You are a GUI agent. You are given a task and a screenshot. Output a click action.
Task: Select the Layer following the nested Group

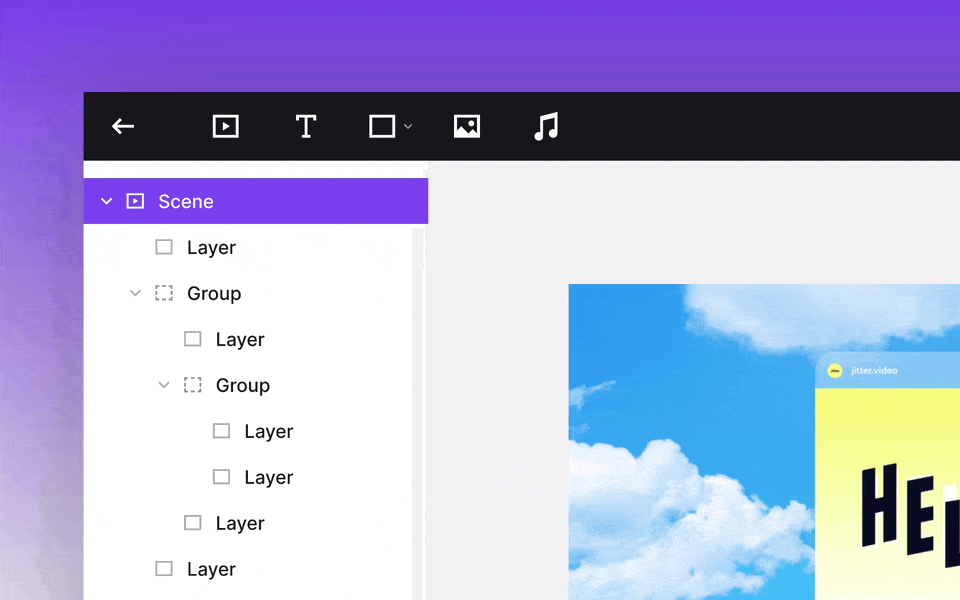click(x=240, y=523)
